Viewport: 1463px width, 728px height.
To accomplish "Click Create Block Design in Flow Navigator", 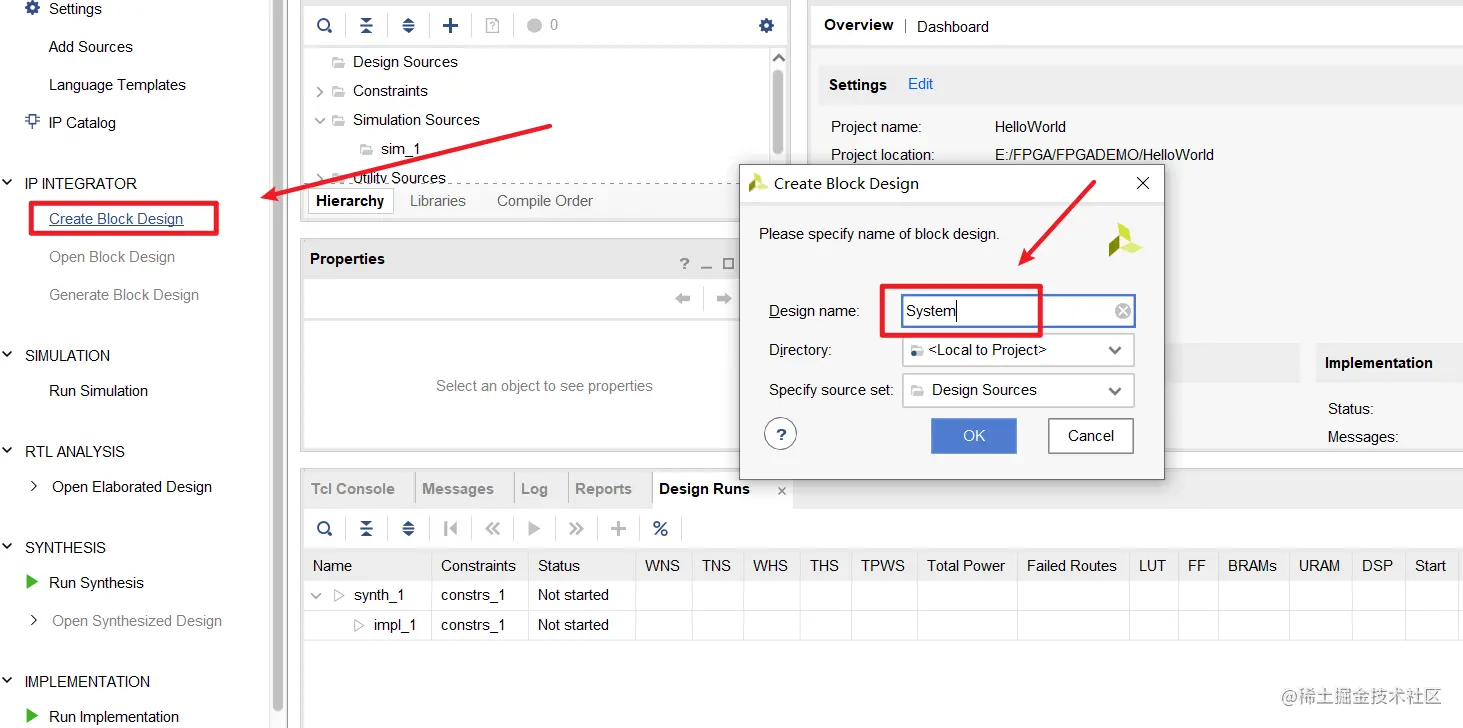I will 116,219.
